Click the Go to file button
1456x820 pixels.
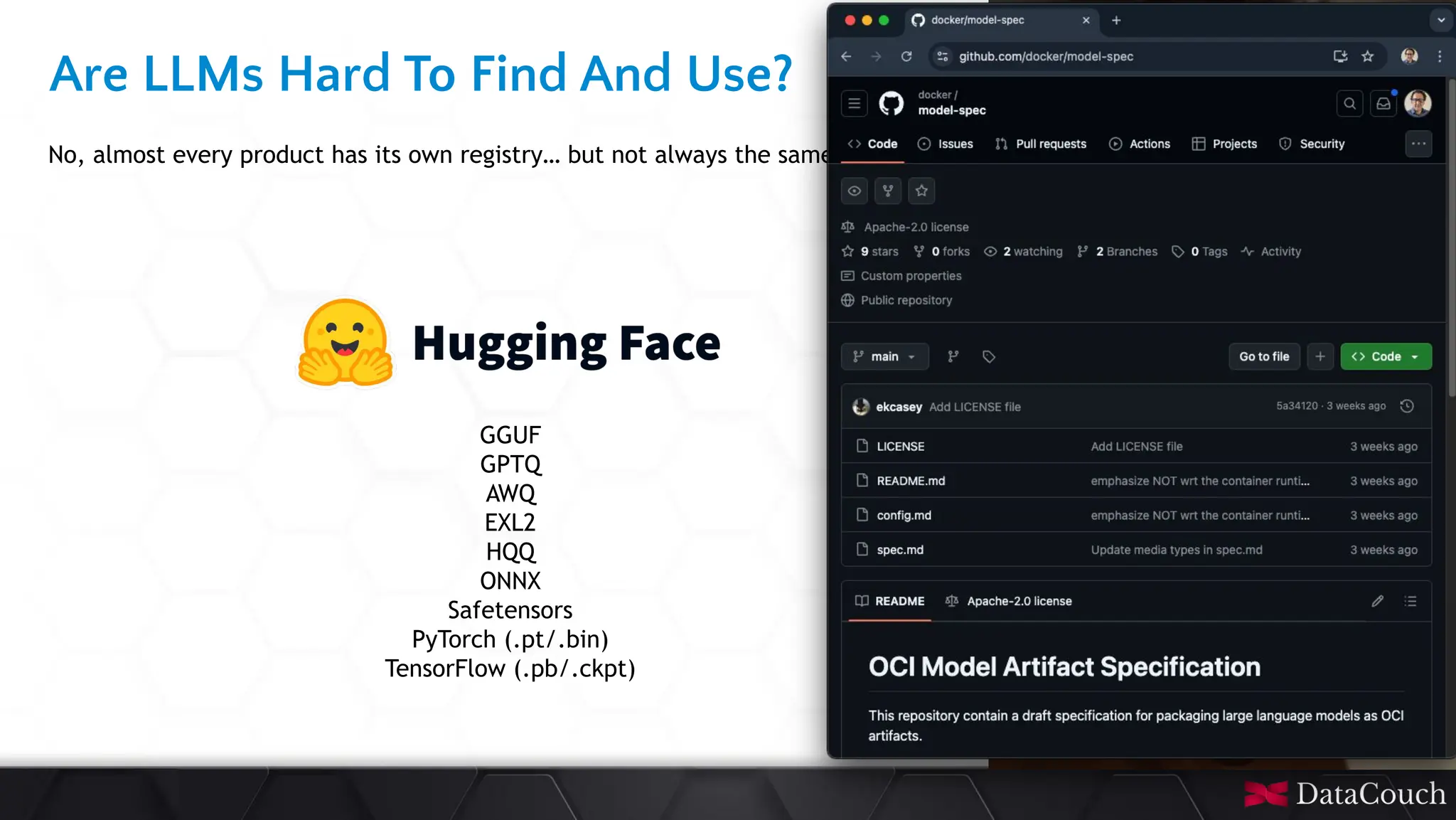tap(1264, 356)
